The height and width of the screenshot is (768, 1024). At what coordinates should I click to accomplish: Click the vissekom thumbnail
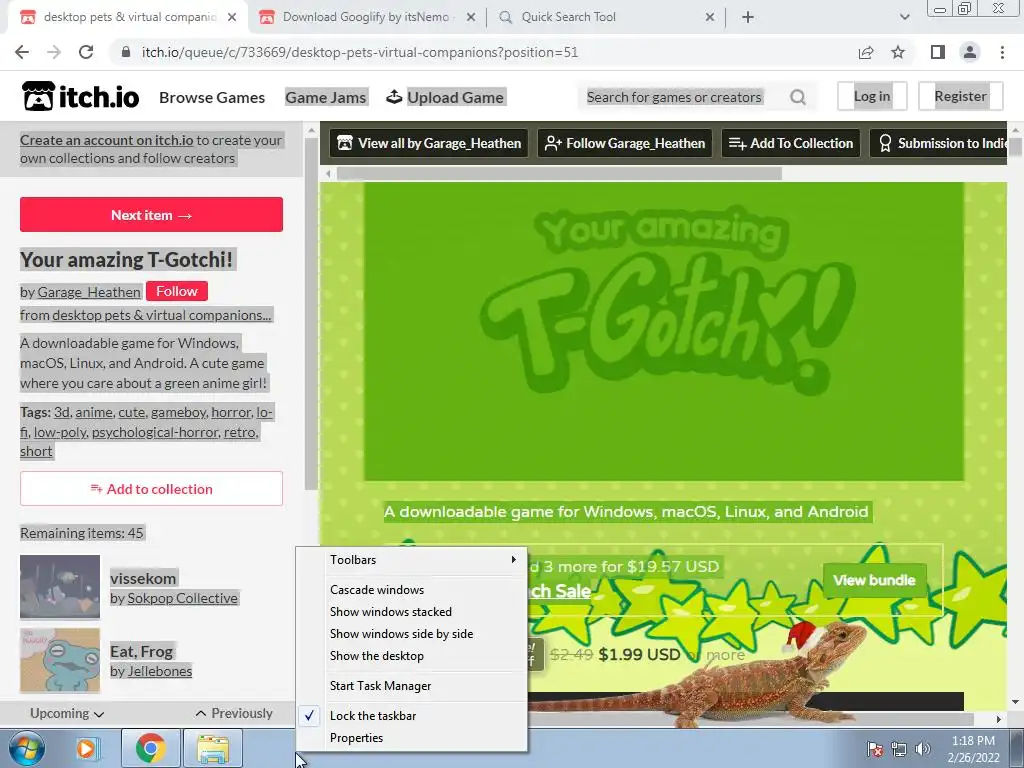(60, 586)
